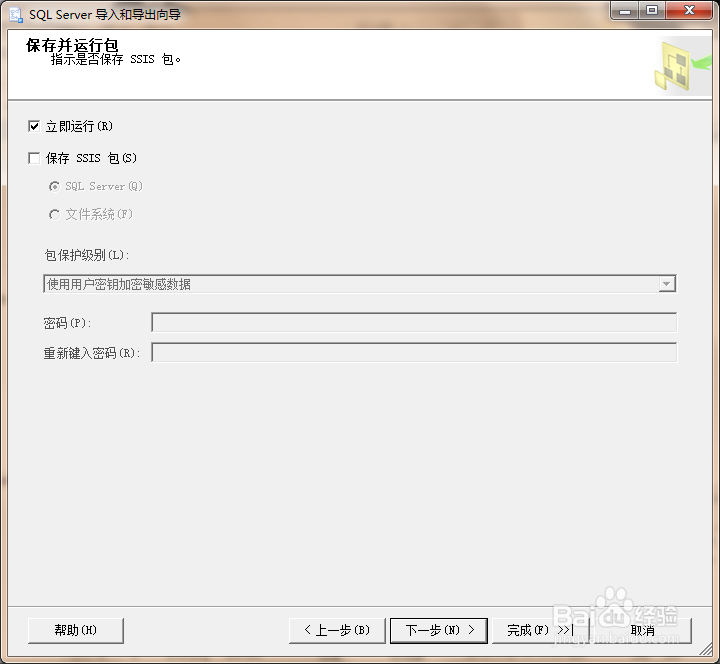Click the 重新键入密码(R) input field
This screenshot has height=664, width=720.
coord(414,353)
